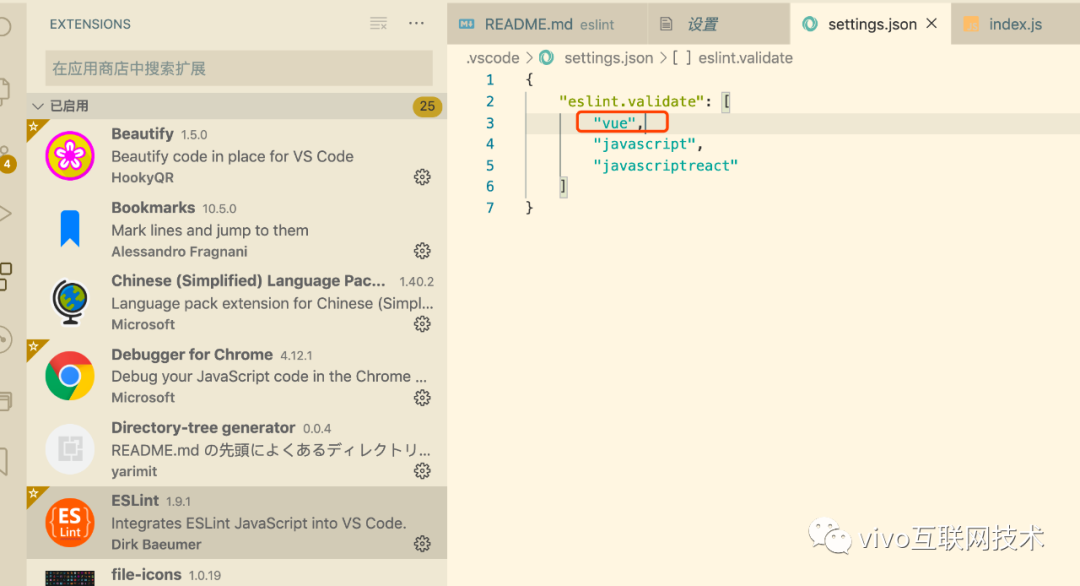Click the Debugger for Chrome logo
The height and width of the screenshot is (586, 1080).
tap(70, 375)
